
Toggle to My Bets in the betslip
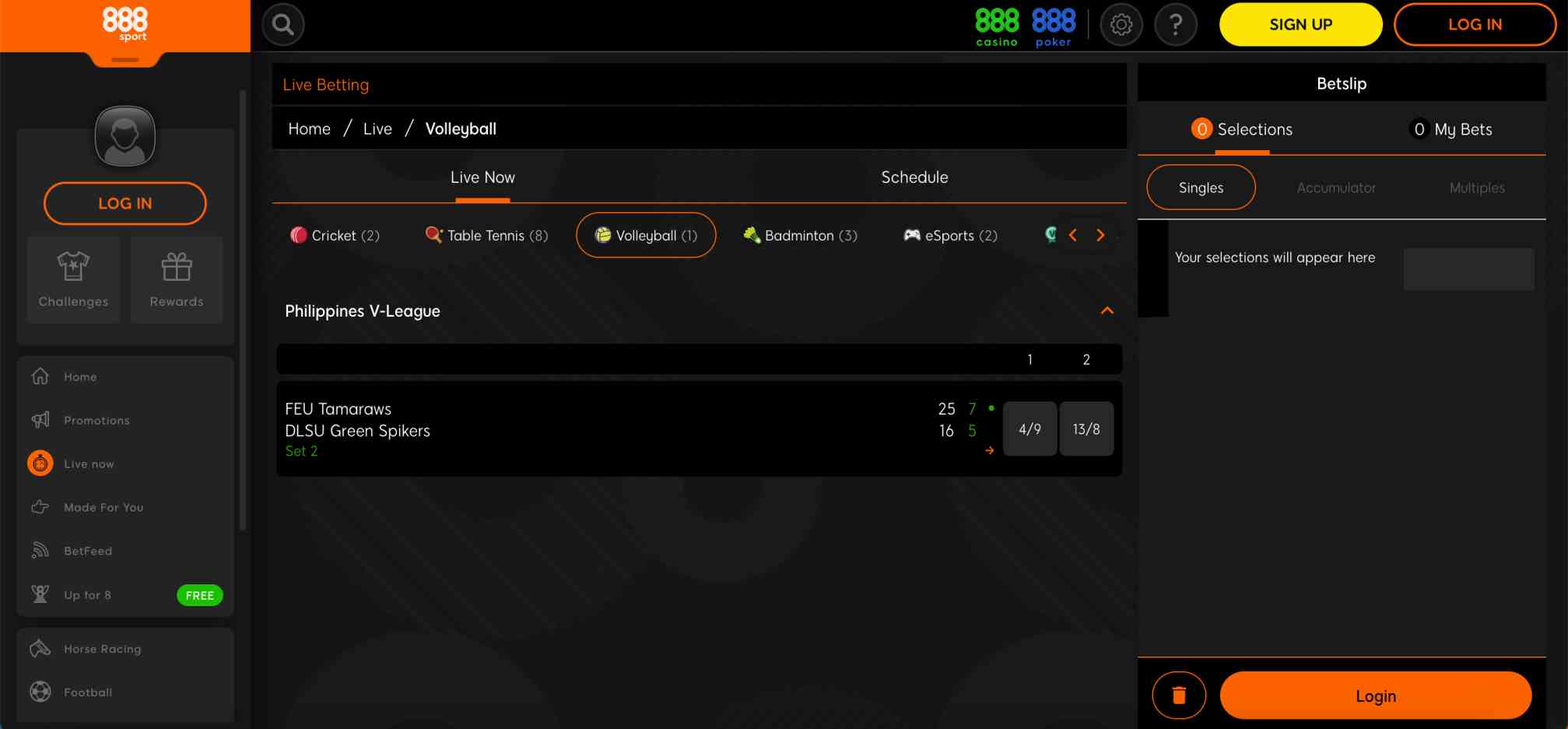point(1450,129)
